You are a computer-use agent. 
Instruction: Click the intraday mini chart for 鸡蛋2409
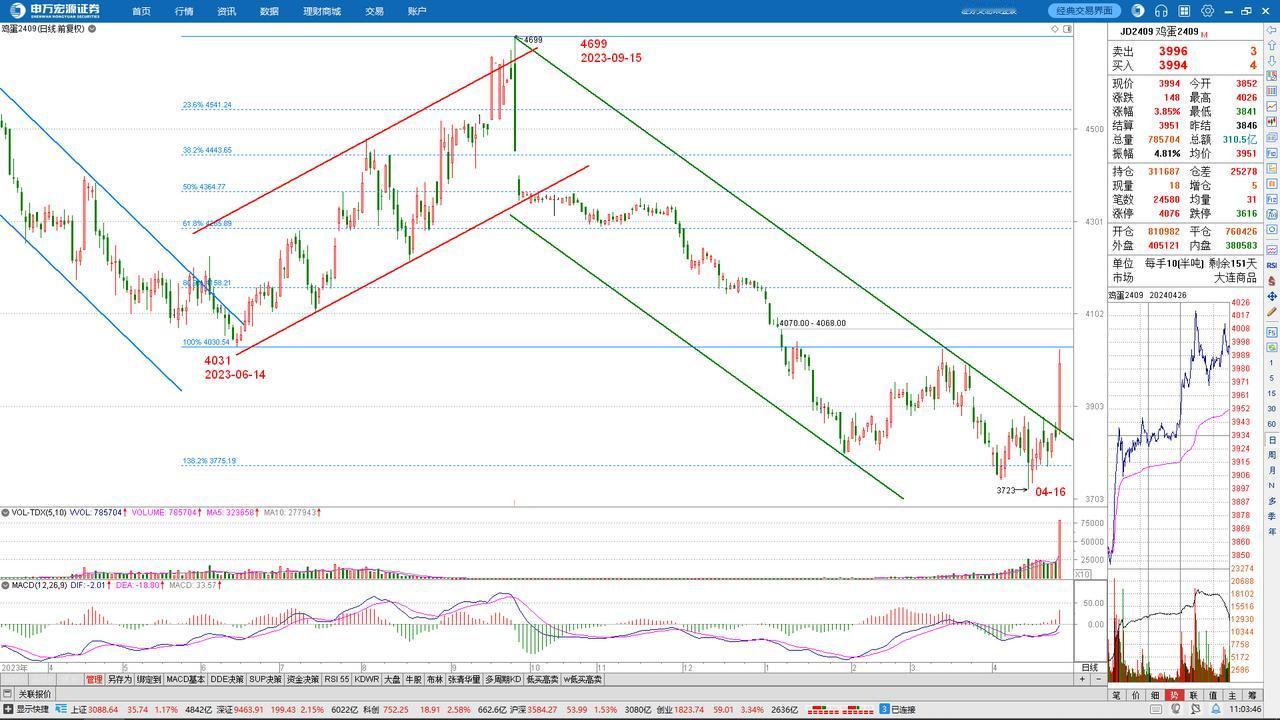point(1169,433)
